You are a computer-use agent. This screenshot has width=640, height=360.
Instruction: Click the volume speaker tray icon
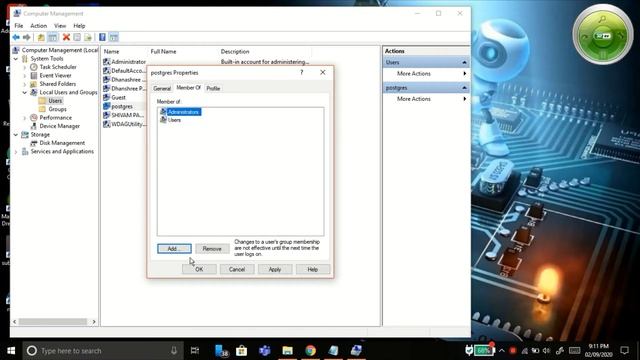(x=547, y=351)
